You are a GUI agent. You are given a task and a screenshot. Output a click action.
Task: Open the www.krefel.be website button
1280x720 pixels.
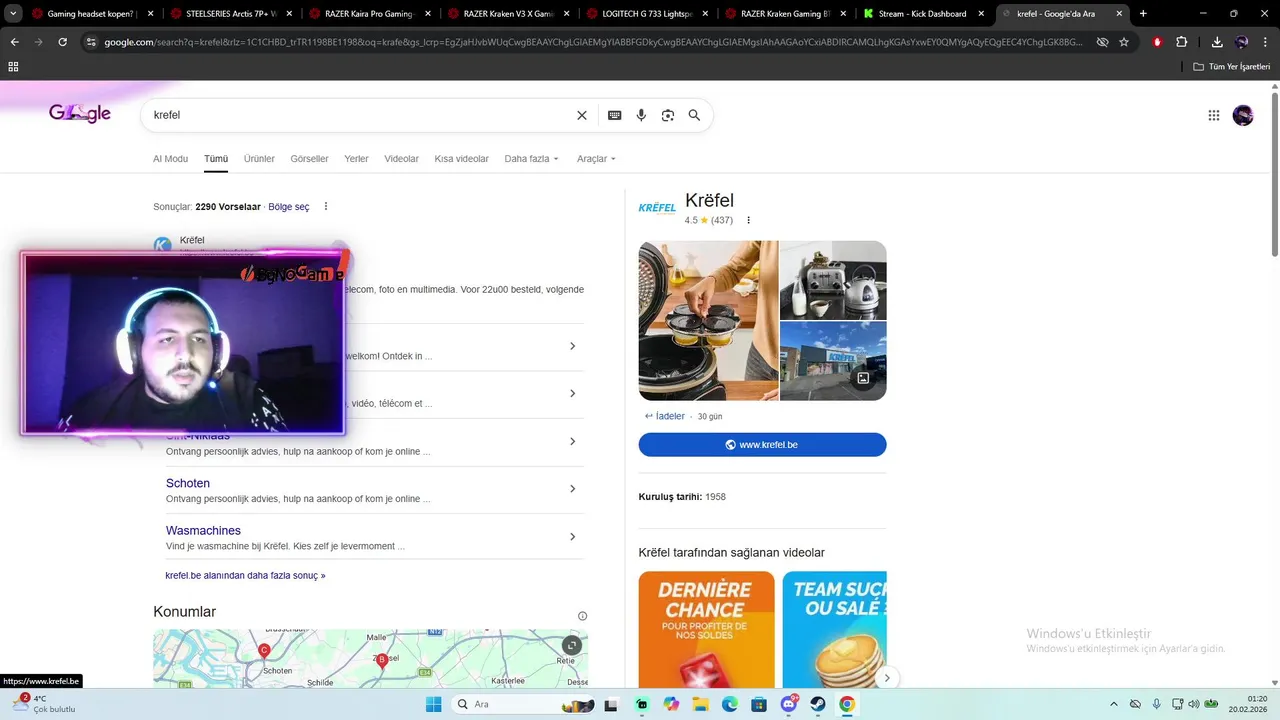pos(762,445)
